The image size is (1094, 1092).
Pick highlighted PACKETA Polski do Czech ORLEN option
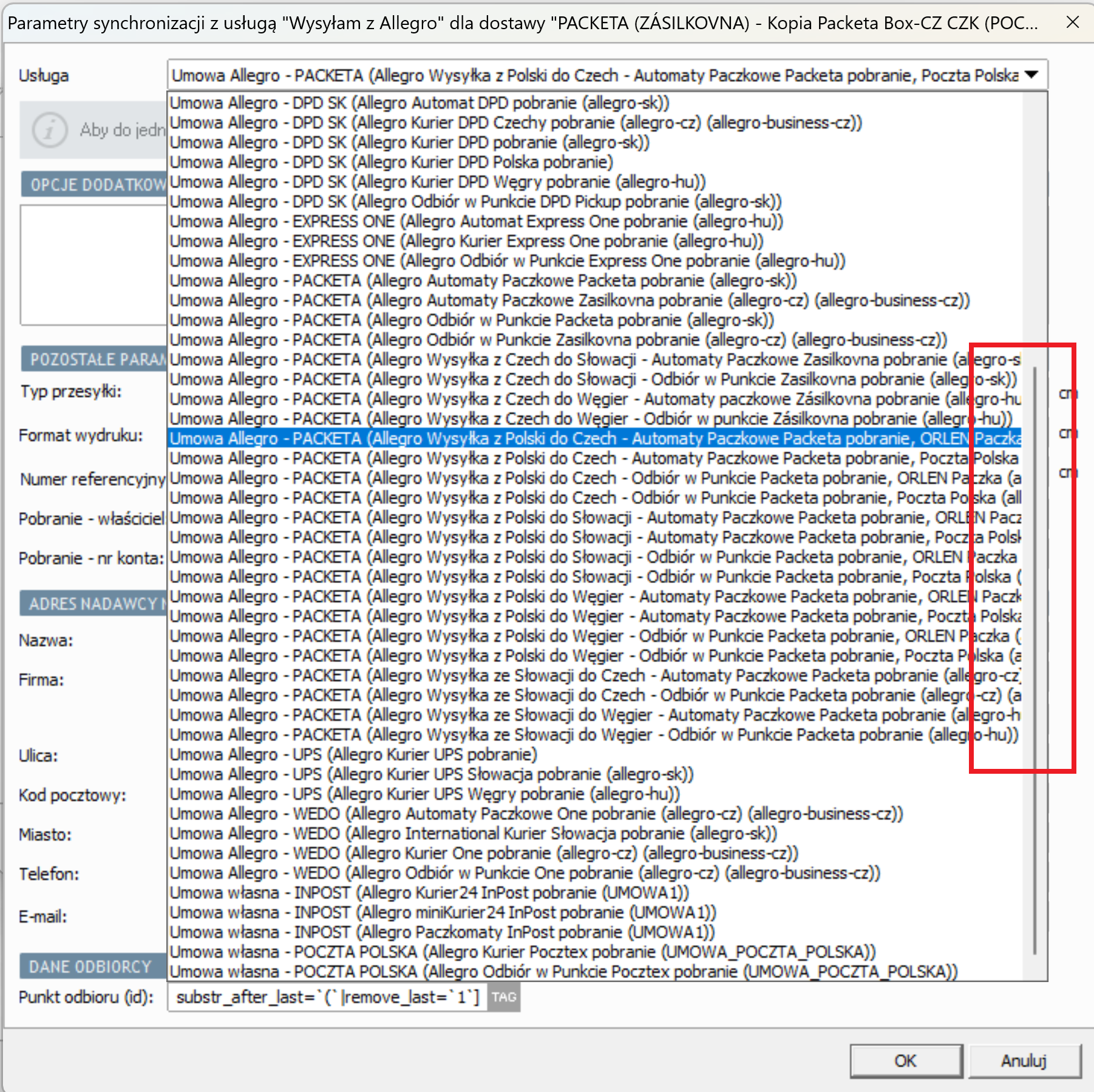[594, 439]
